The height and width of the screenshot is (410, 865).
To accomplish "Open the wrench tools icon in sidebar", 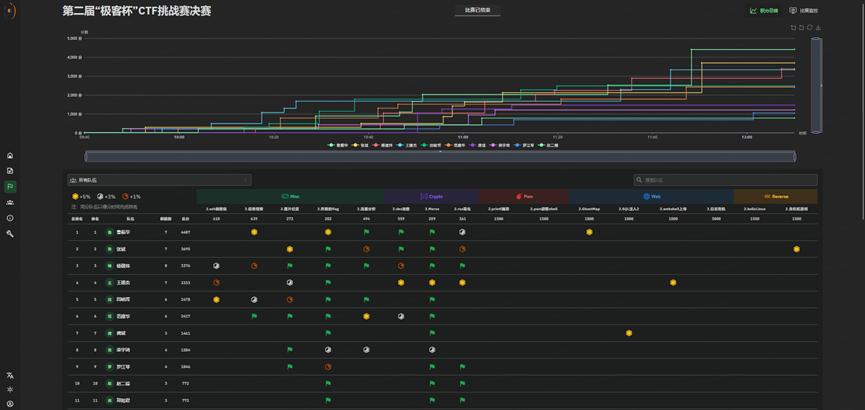I will coord(10,233).
